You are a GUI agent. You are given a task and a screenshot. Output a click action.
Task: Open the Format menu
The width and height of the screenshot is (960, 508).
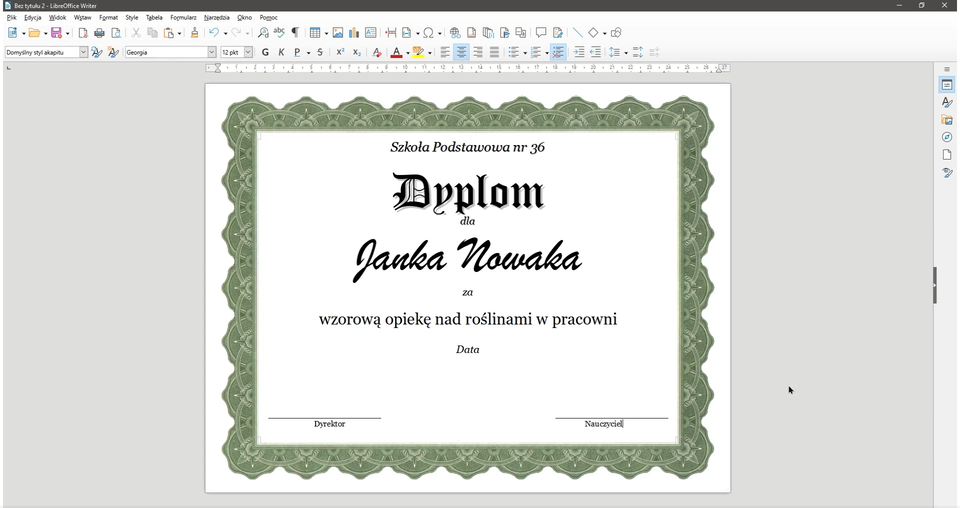pos(108,17)
